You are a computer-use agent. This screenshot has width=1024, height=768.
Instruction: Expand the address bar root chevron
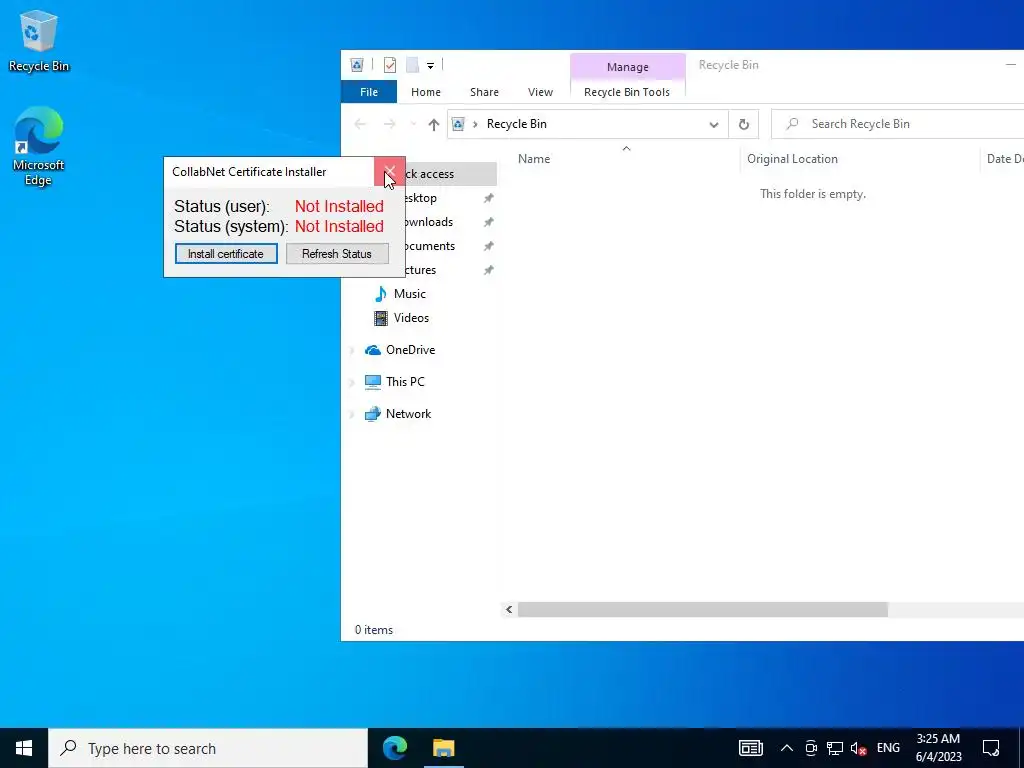pos(475,124)
